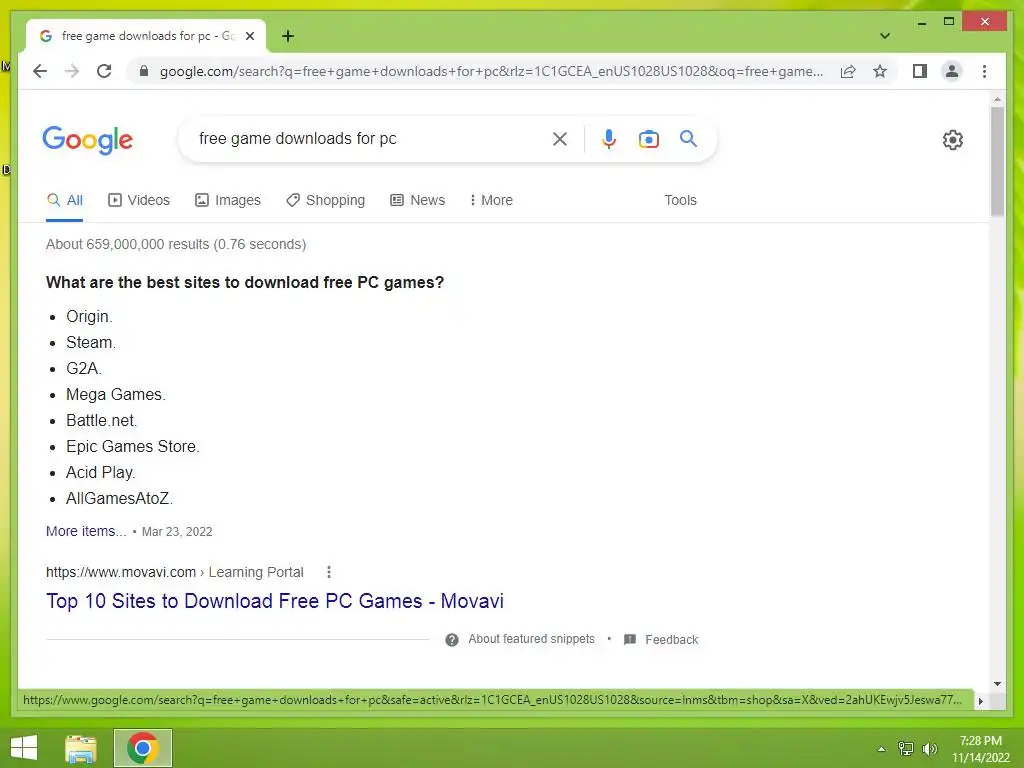Click the question mark snippet icon
1024x768 pixels.
pyautogui.click(x=452, y=640)
